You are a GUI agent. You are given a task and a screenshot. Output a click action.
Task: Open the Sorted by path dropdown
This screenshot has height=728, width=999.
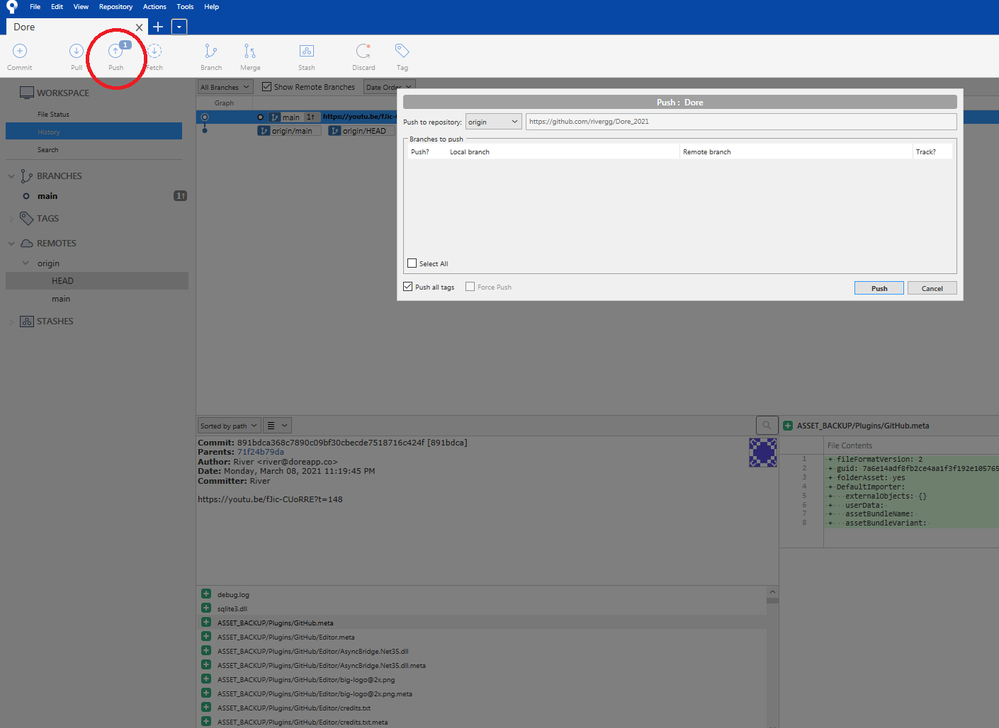(229, 425)
